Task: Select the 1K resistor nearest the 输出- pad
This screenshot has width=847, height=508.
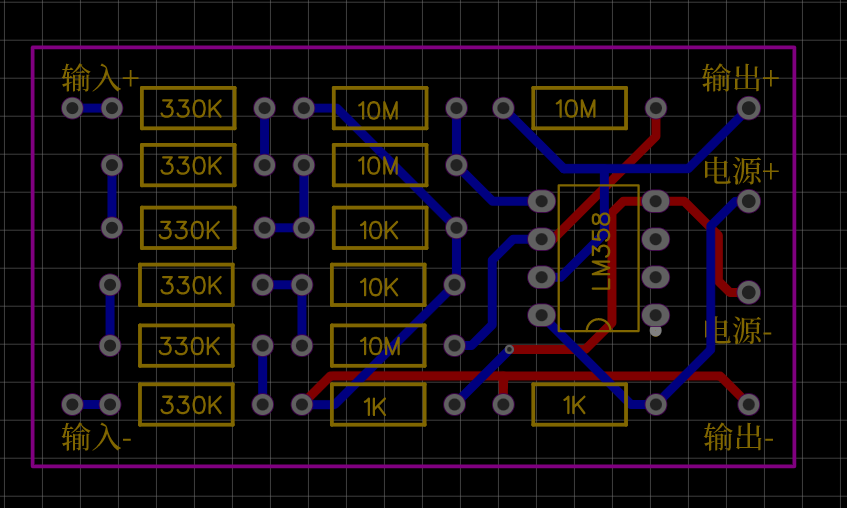Action: [580, 404]
